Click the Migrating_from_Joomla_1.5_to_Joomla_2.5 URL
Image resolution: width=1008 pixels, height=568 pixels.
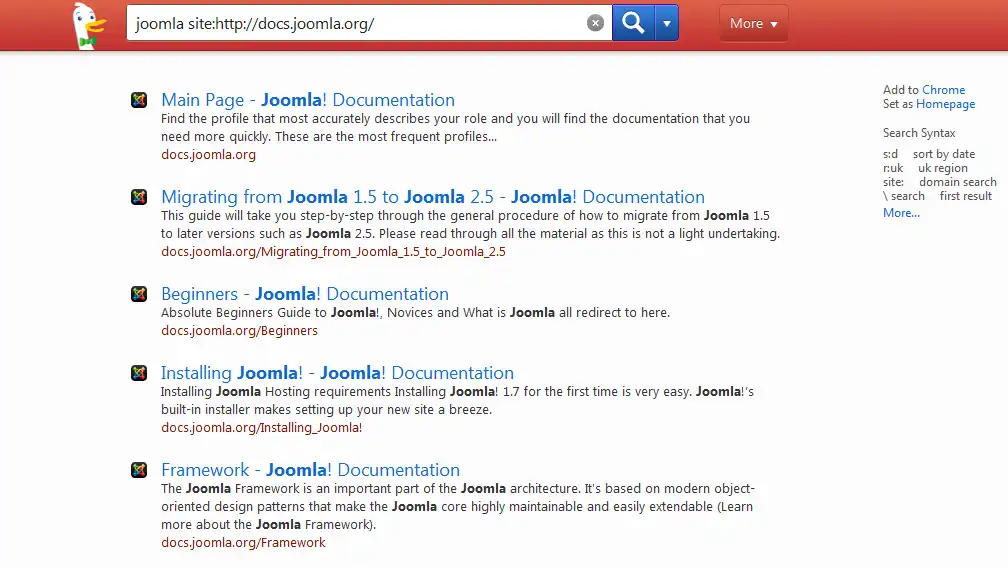333,251
